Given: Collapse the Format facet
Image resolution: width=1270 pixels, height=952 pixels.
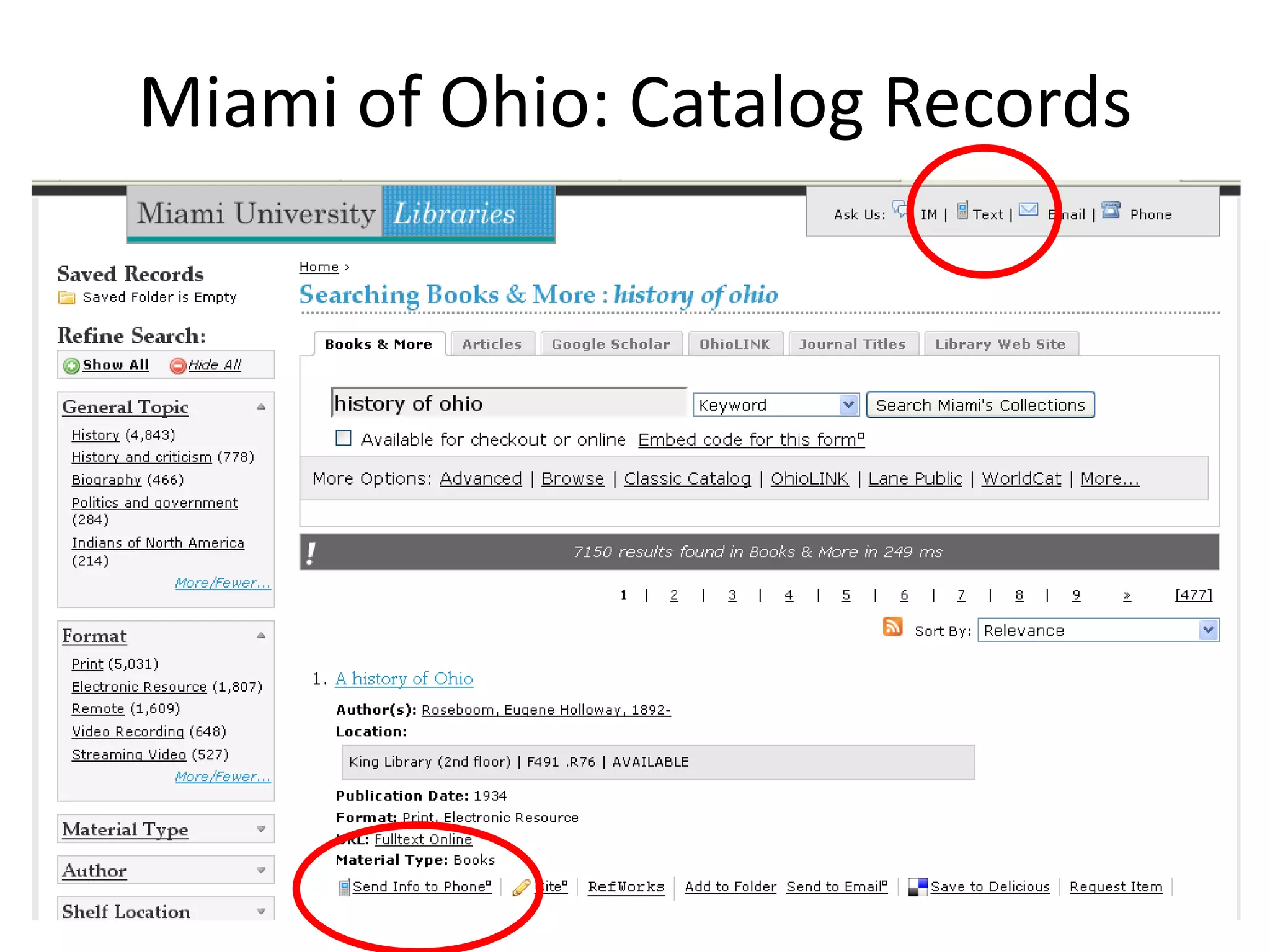Looking at the screenshot, I should (261, 636).
